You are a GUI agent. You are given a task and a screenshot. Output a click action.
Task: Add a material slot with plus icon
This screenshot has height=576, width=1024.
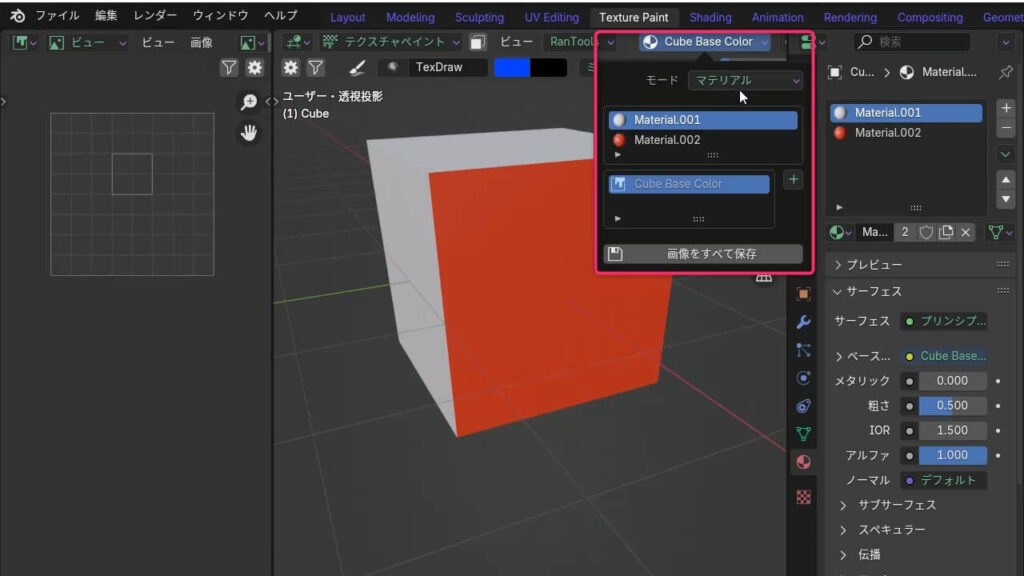[x=1006, y=108]
